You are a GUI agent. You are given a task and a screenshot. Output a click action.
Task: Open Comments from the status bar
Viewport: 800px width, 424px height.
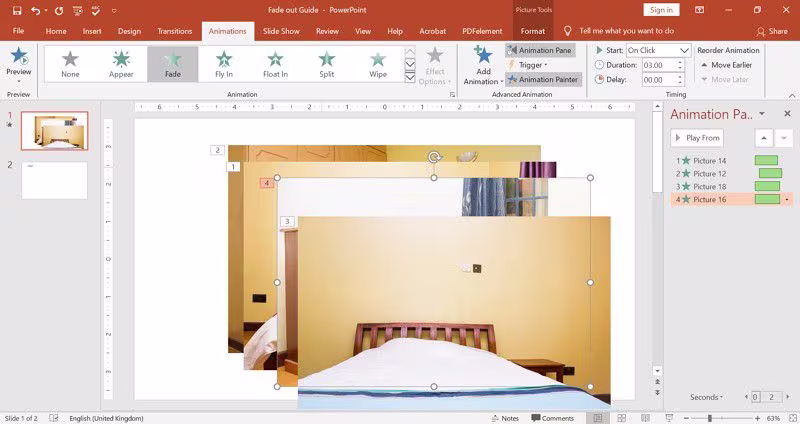552,418
